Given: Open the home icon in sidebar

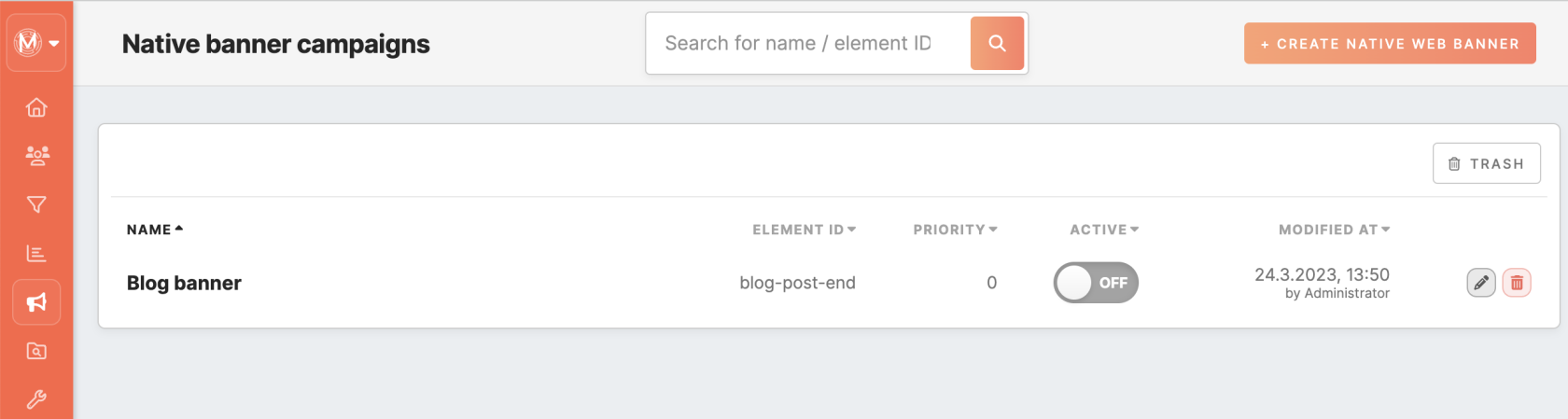Looking at the screenshot, I should (36, 107).
